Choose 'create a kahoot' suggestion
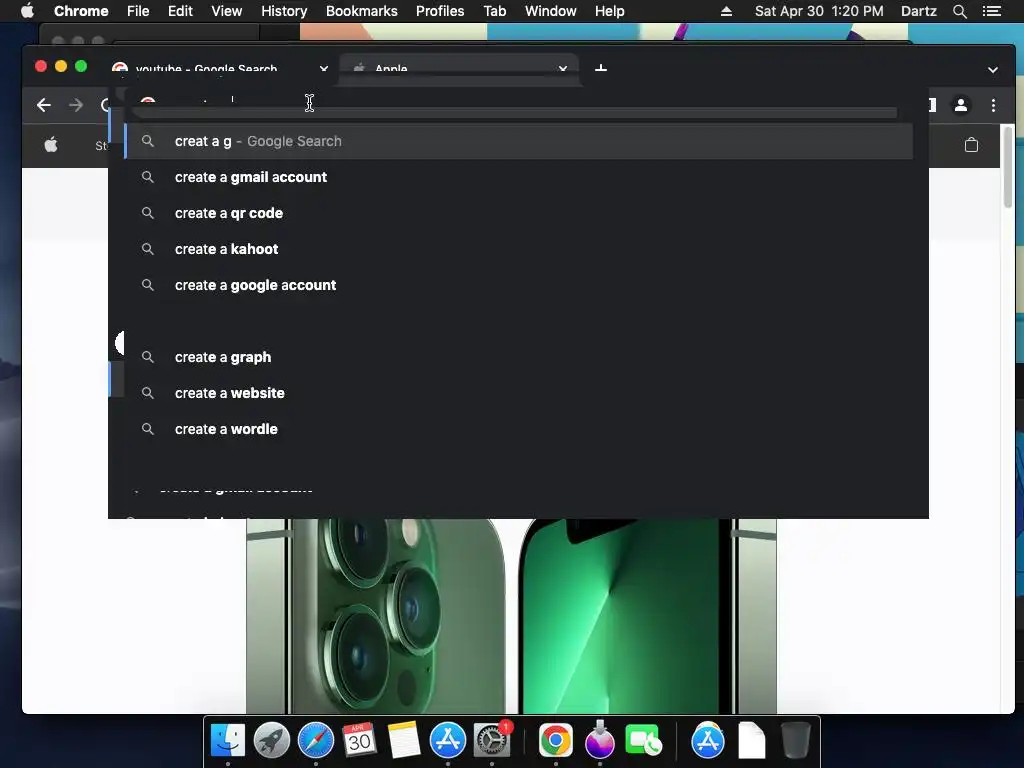 coord(519,249)
